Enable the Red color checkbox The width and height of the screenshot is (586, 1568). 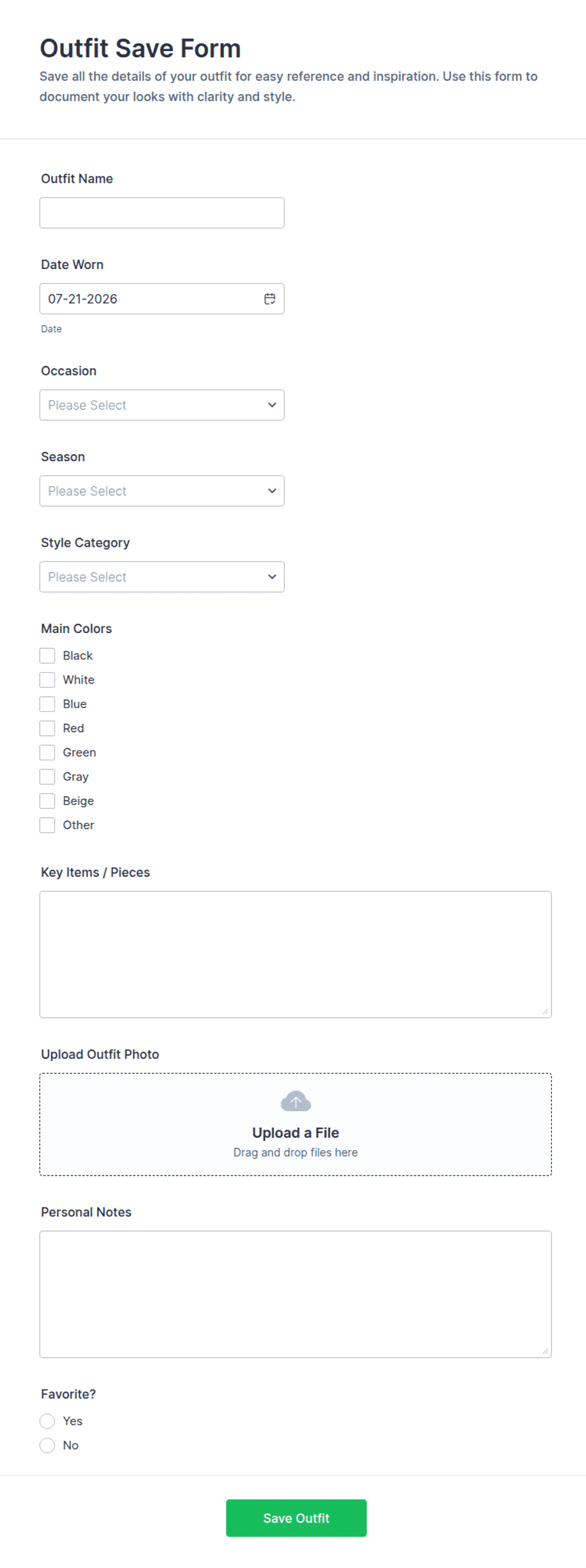point(47,728)
